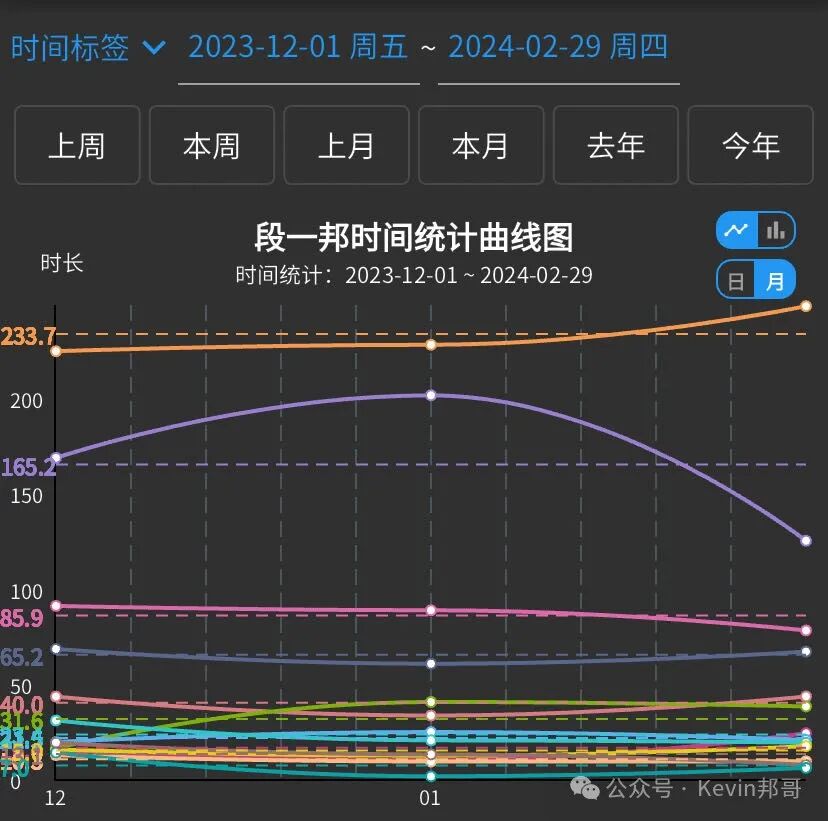Click y-axis tick label 150

[26, 496]
